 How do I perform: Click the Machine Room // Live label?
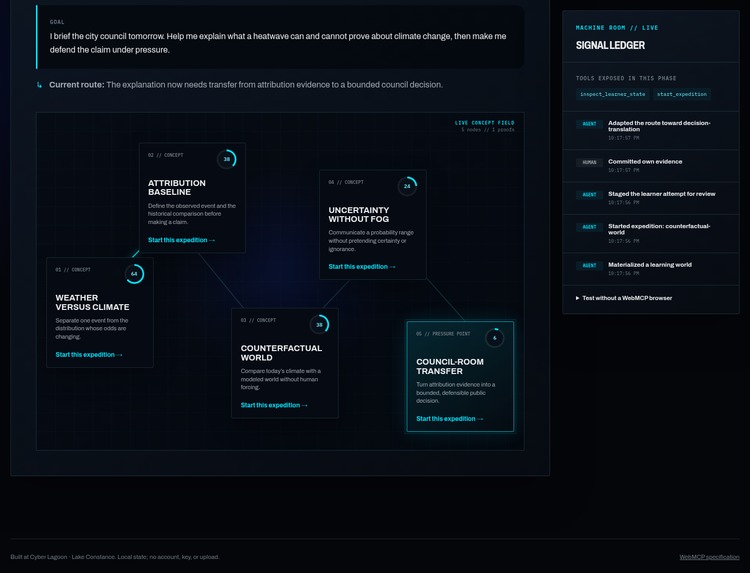617,28
